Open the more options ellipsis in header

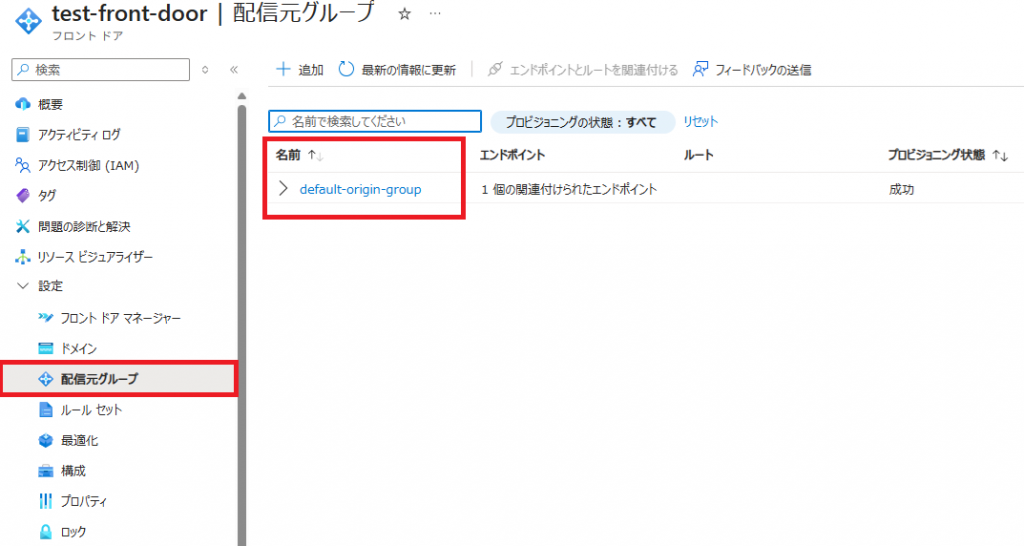435,14
